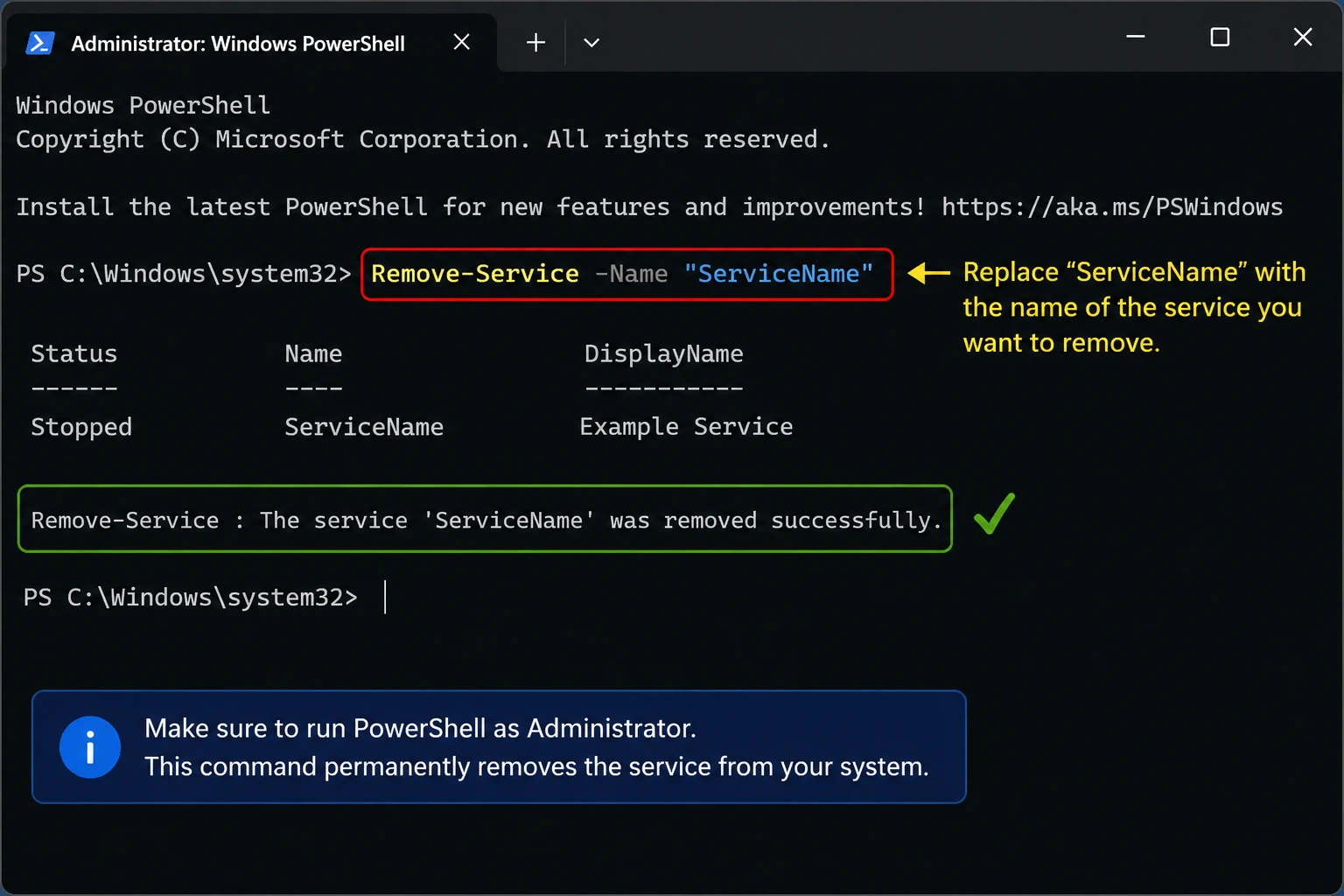
Task: Maximize the PowerShell window
Action: 1220,37
